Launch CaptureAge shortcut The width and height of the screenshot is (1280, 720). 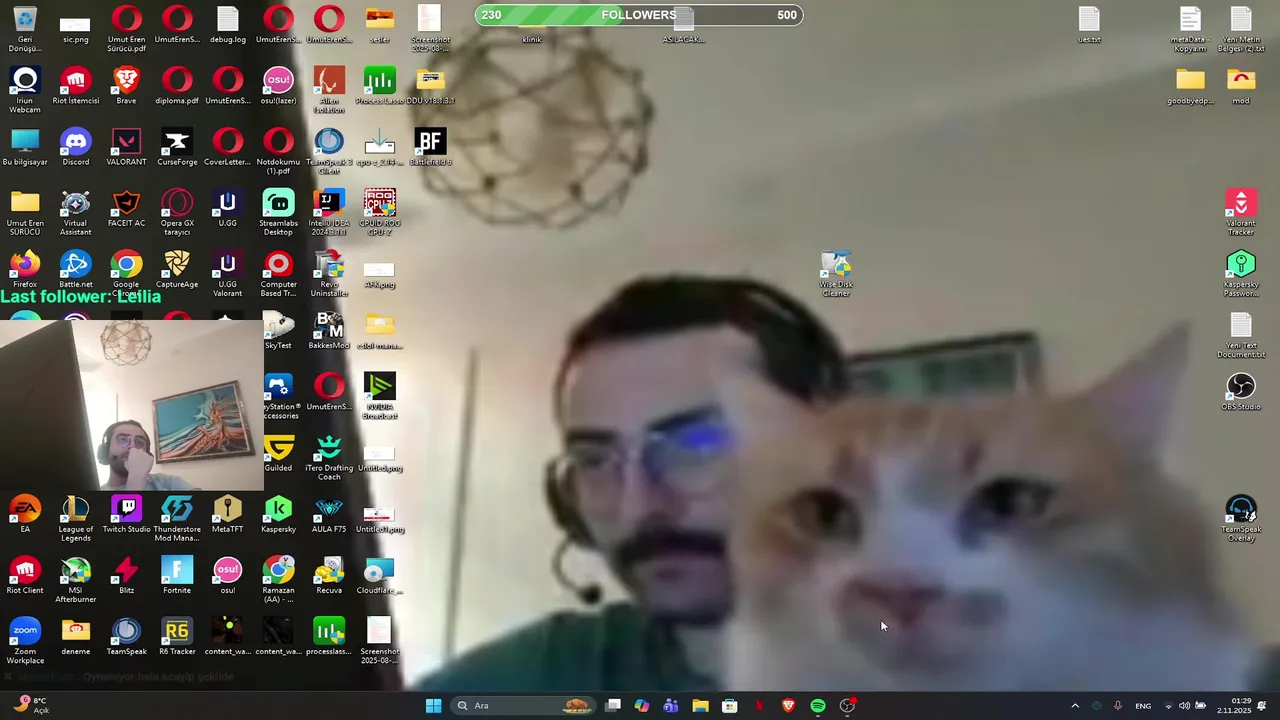[x=177, y=270]
